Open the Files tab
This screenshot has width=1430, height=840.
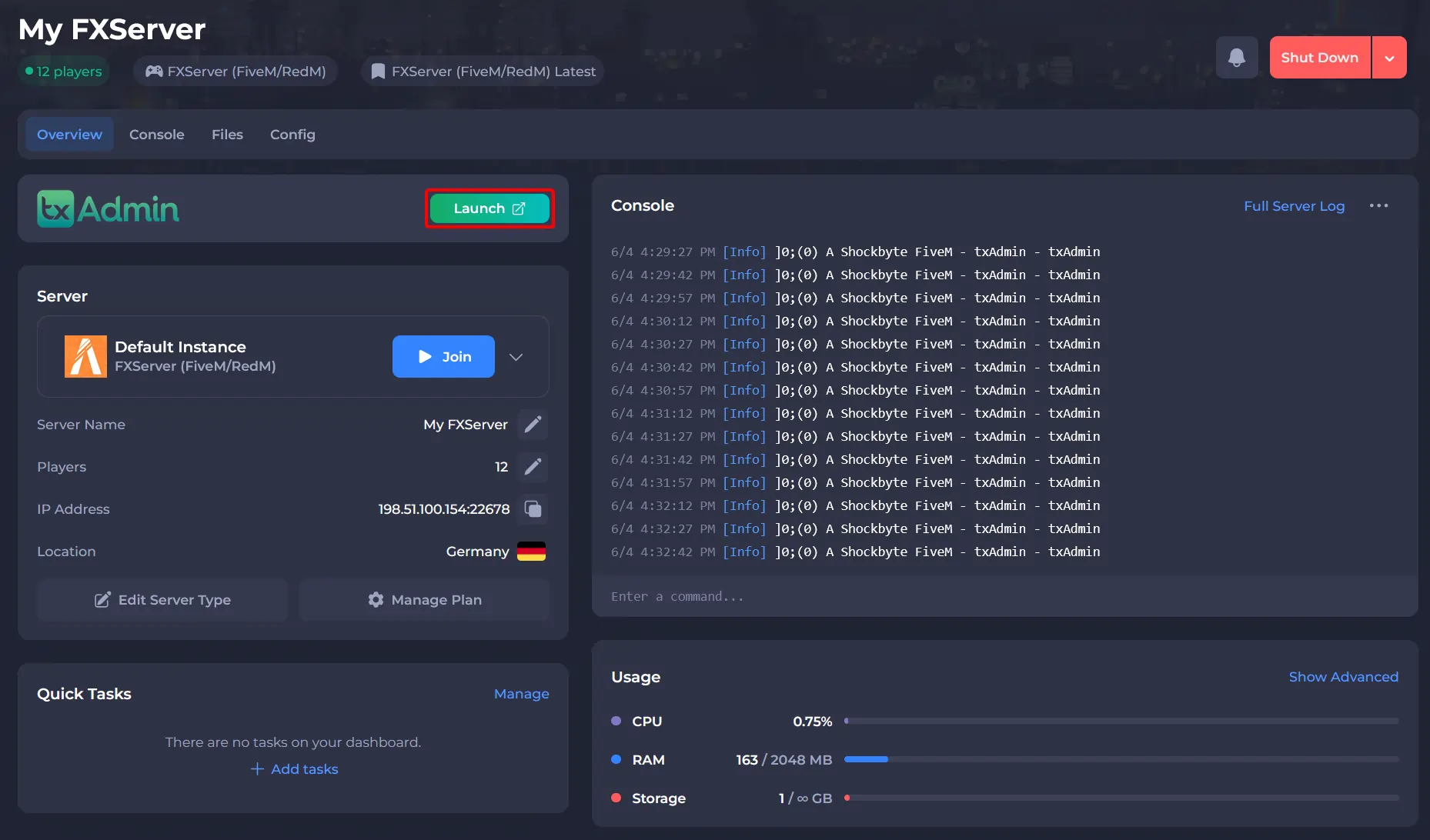click(227, 135)
